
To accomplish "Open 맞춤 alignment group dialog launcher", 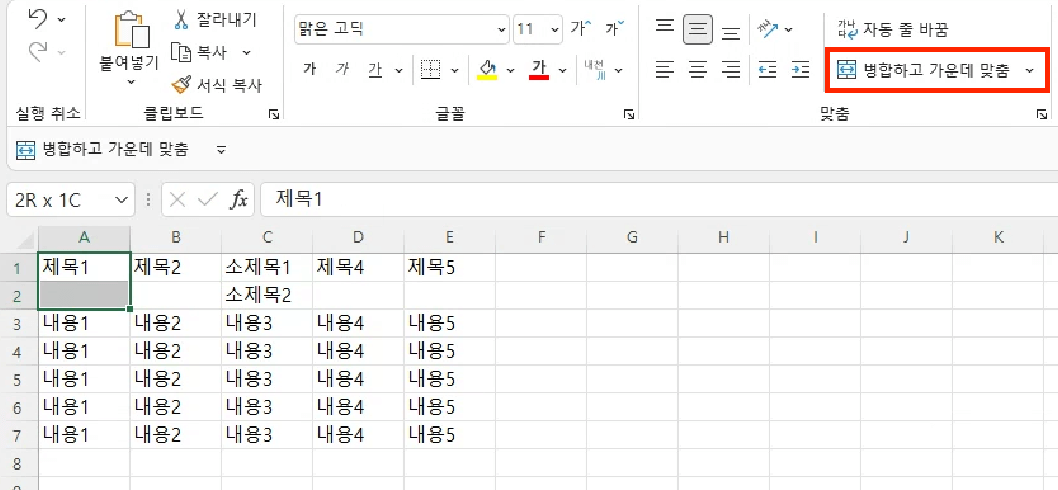I will 1042,115.
